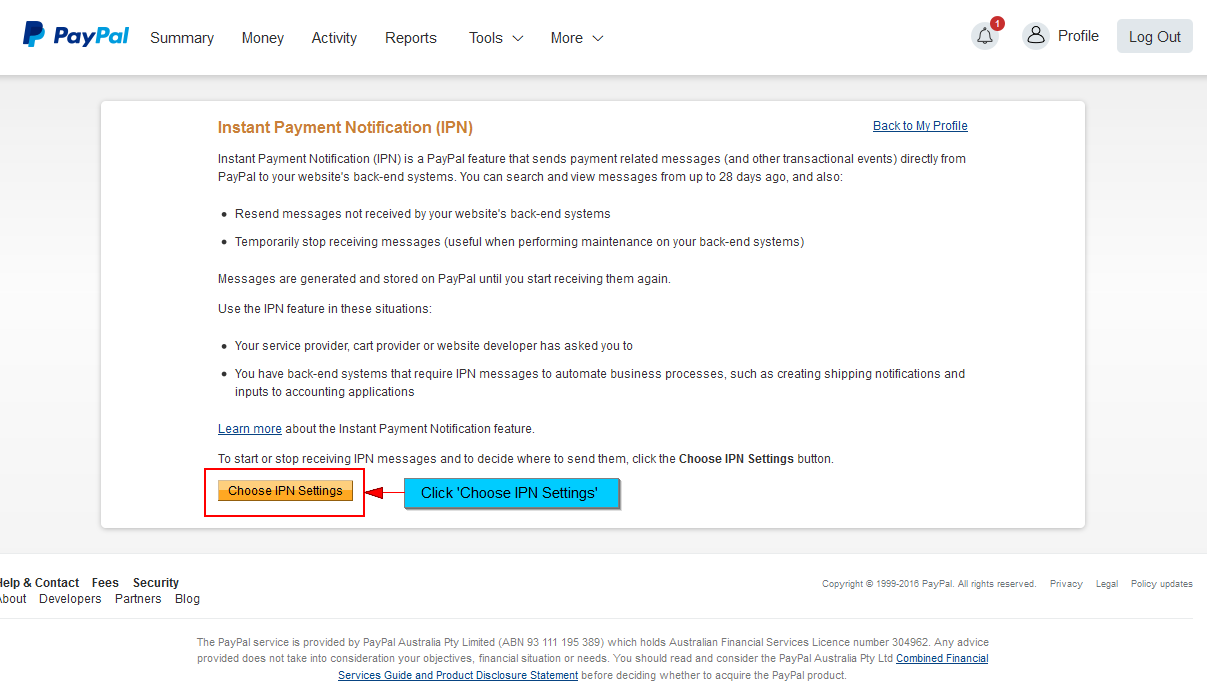Image resolution: width=1207 pixels, height=693 pixels.
Task: Open the Summary tab
Action: coord(182,38)
